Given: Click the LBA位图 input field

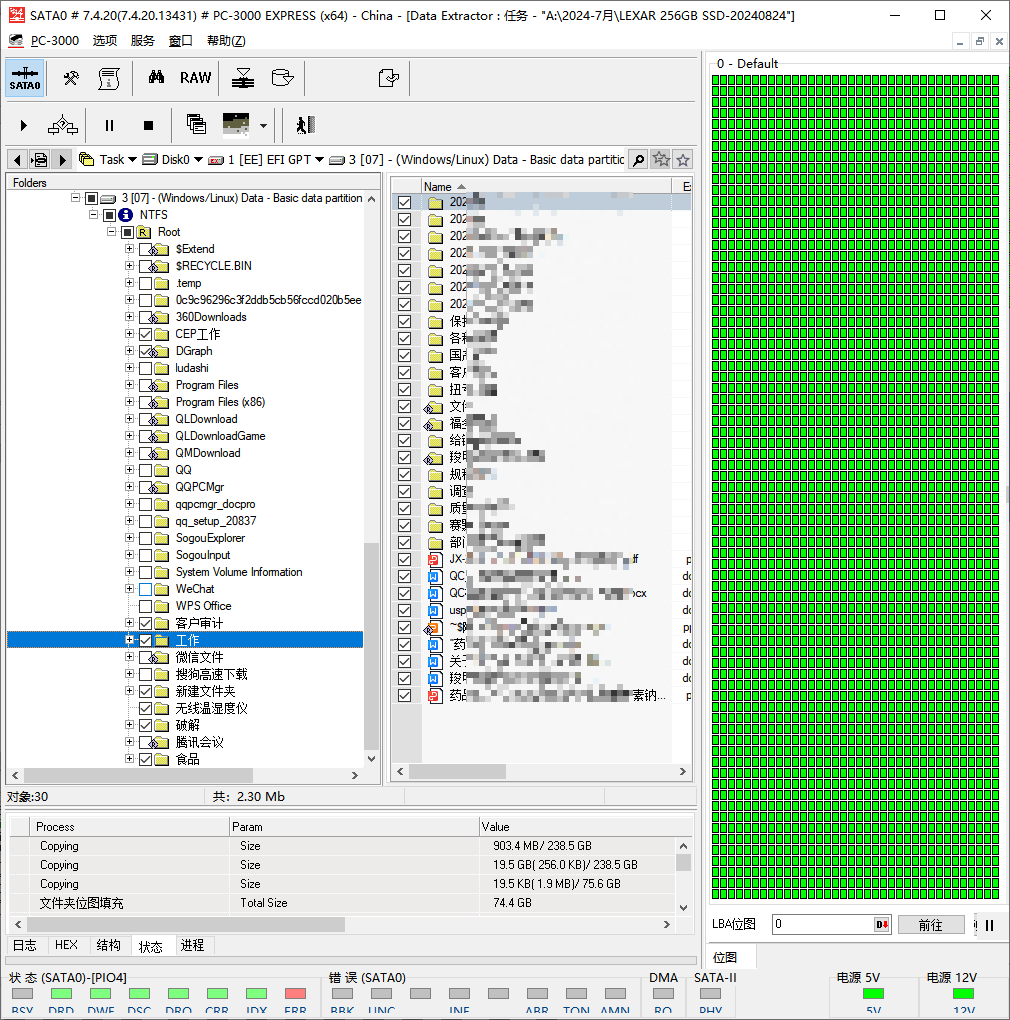Looking at the screenshot, I should (822, 925).
